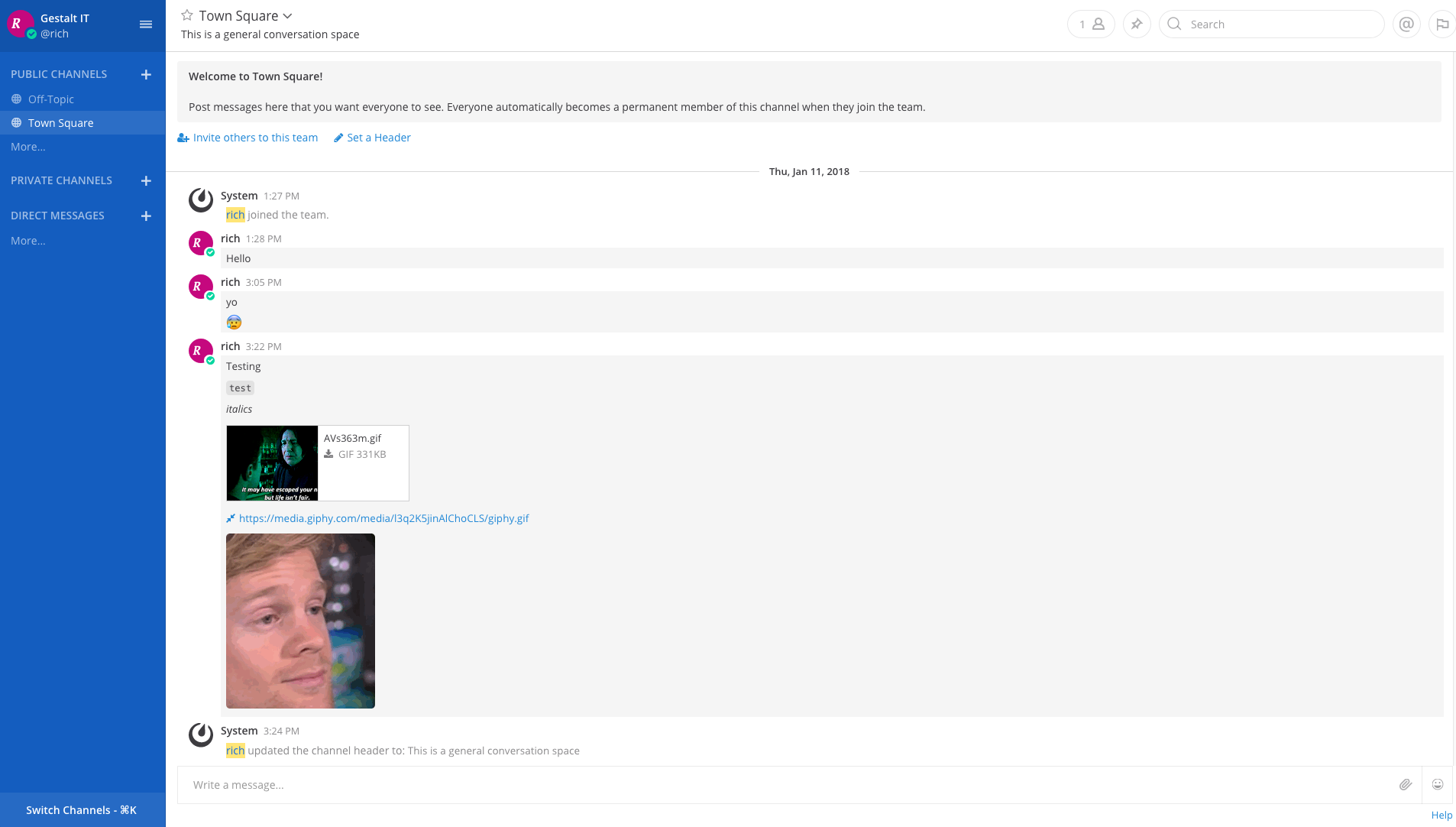Collapse the giphy image preview

(231, 518)
